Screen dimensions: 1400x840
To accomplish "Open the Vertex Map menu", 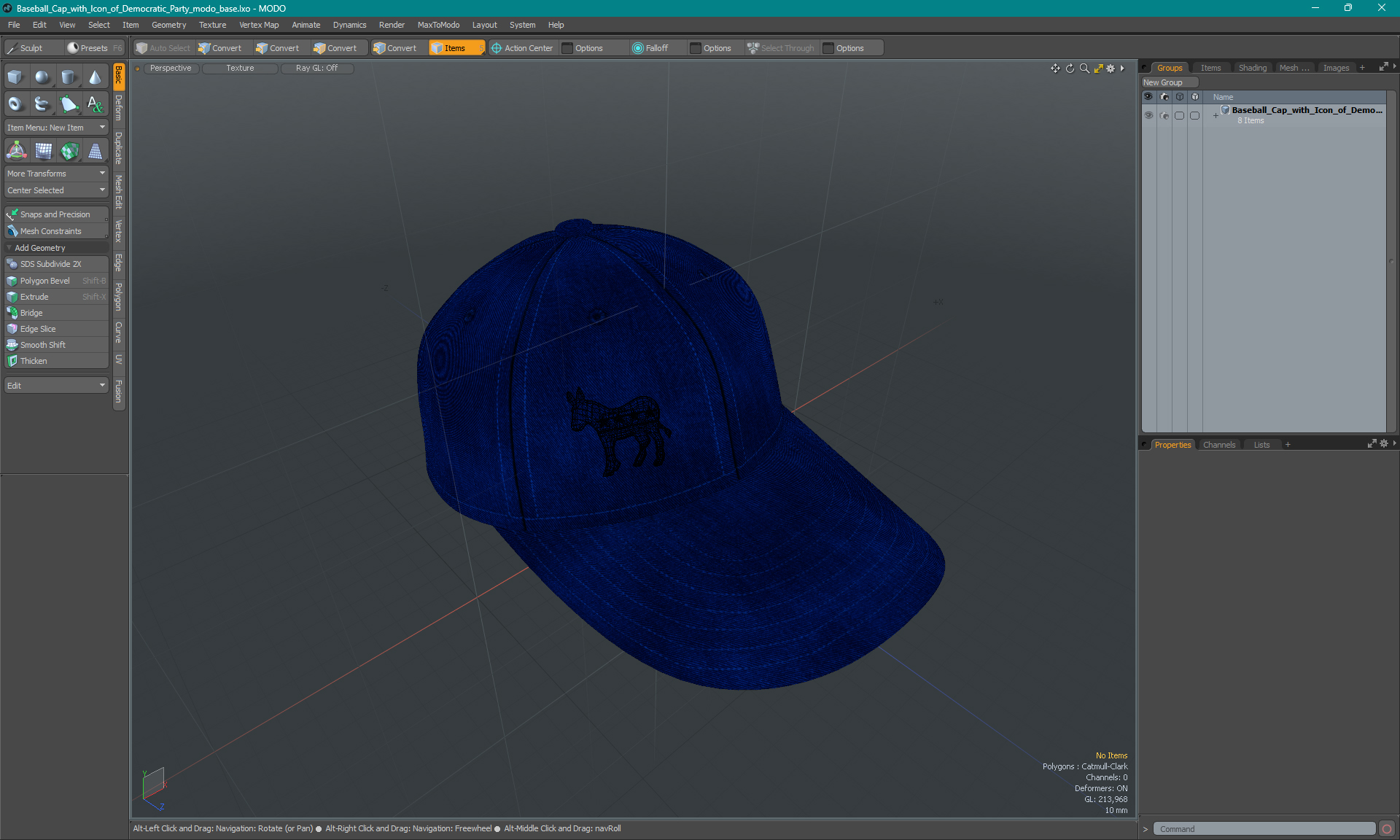I will 259,25.
